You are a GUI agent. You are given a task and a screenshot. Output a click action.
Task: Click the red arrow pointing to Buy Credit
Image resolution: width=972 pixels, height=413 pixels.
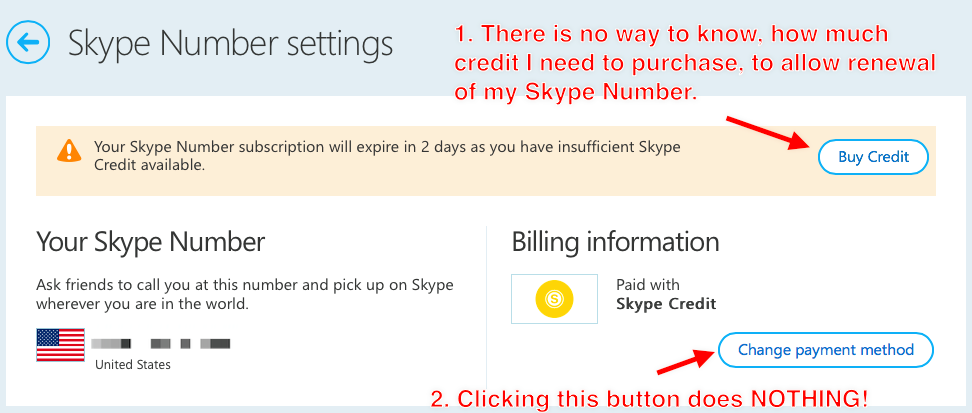768,132
